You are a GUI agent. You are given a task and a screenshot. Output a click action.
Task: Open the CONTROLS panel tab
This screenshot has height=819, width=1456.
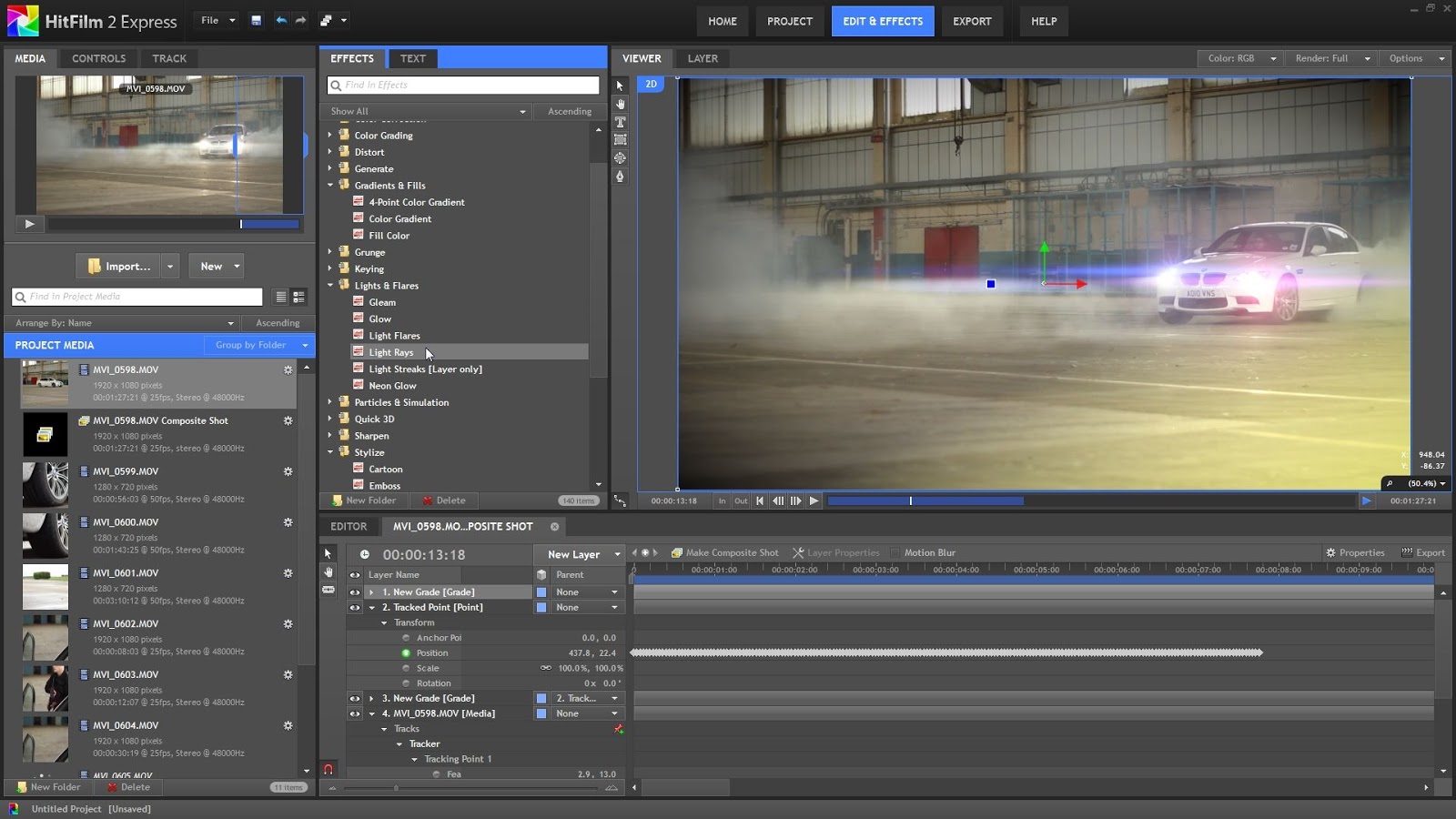click(98, 58)
